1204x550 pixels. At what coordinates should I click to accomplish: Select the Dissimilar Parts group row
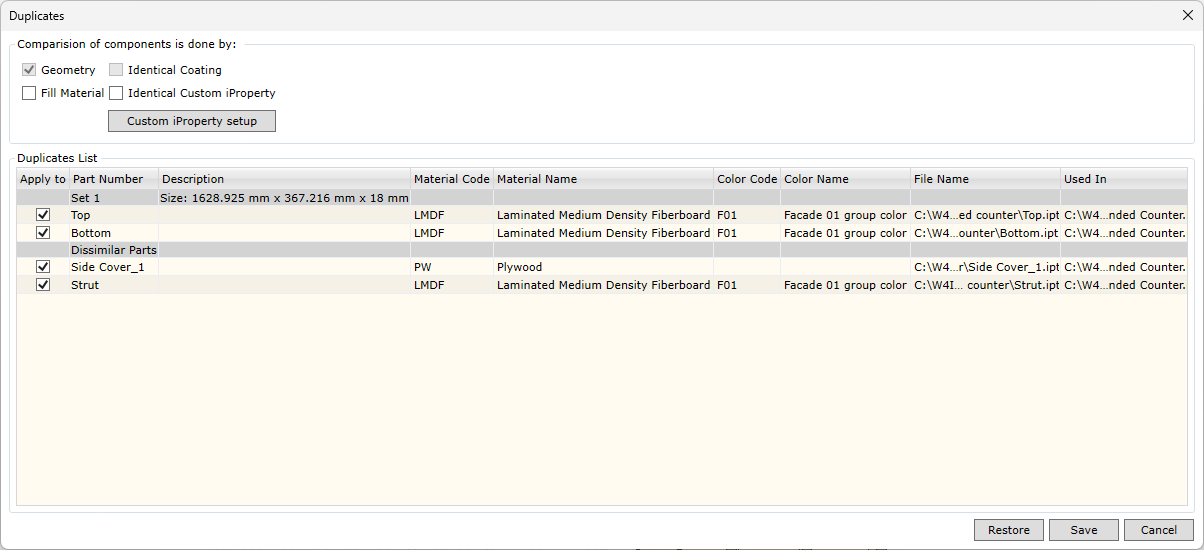[602, 250]
